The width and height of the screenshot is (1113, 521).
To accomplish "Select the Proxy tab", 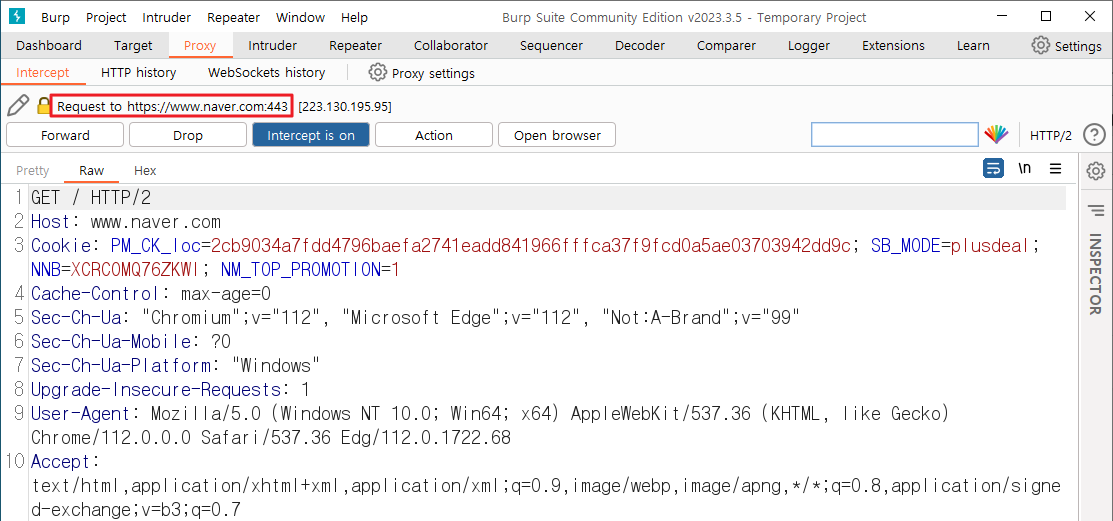I will [199, 45].
